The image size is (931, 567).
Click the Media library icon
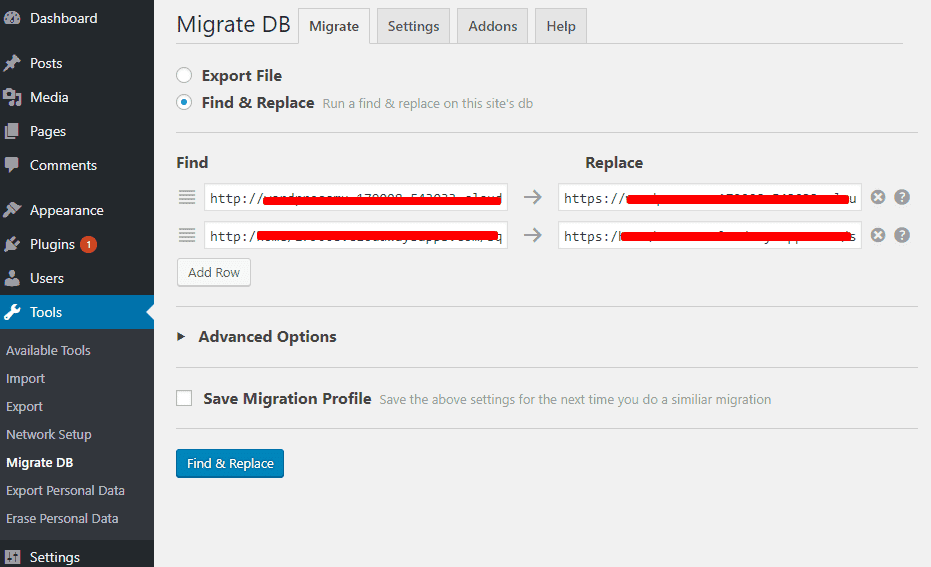[11, 97]
